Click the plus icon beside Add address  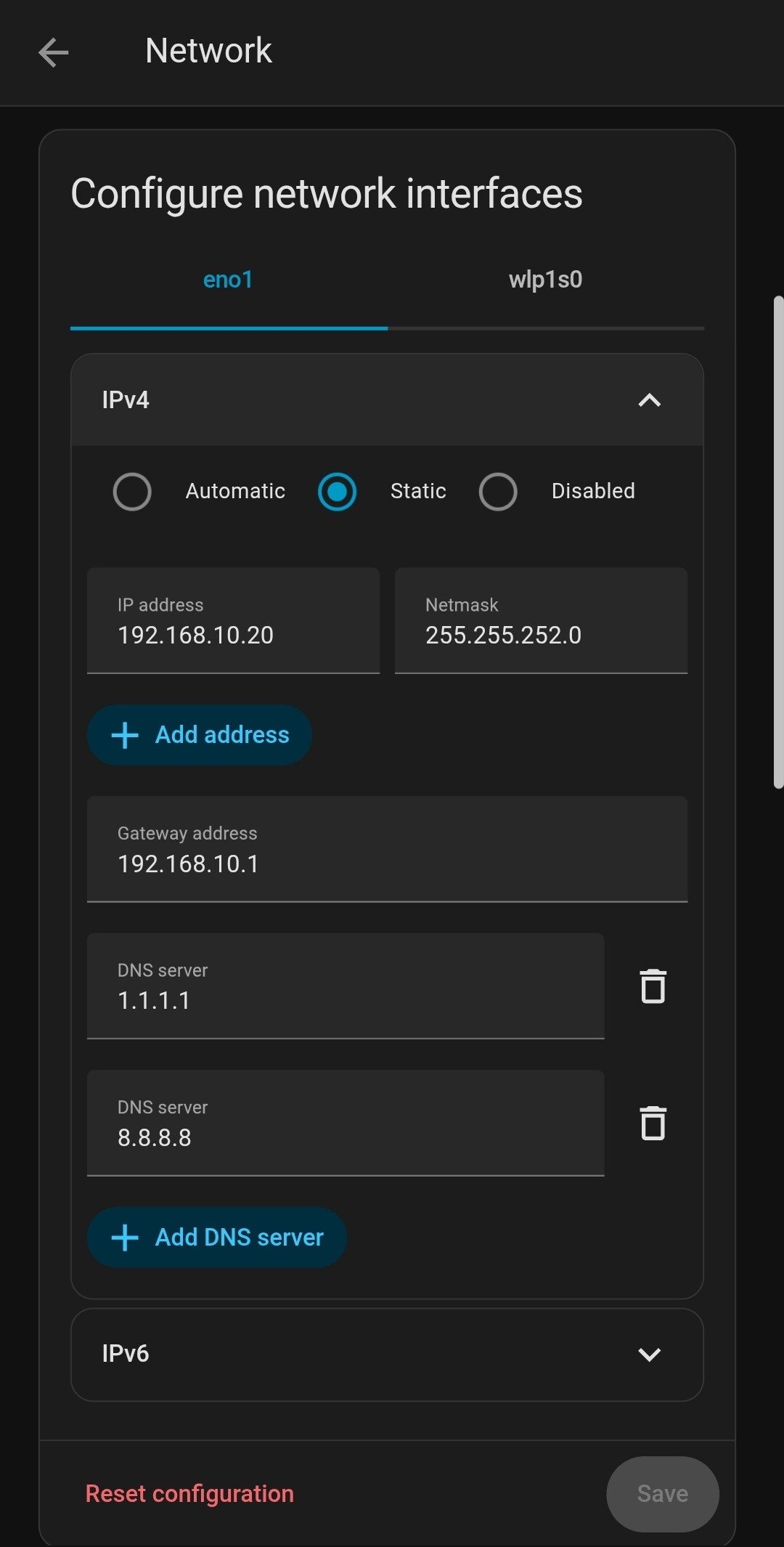click(x=125, y=735)
